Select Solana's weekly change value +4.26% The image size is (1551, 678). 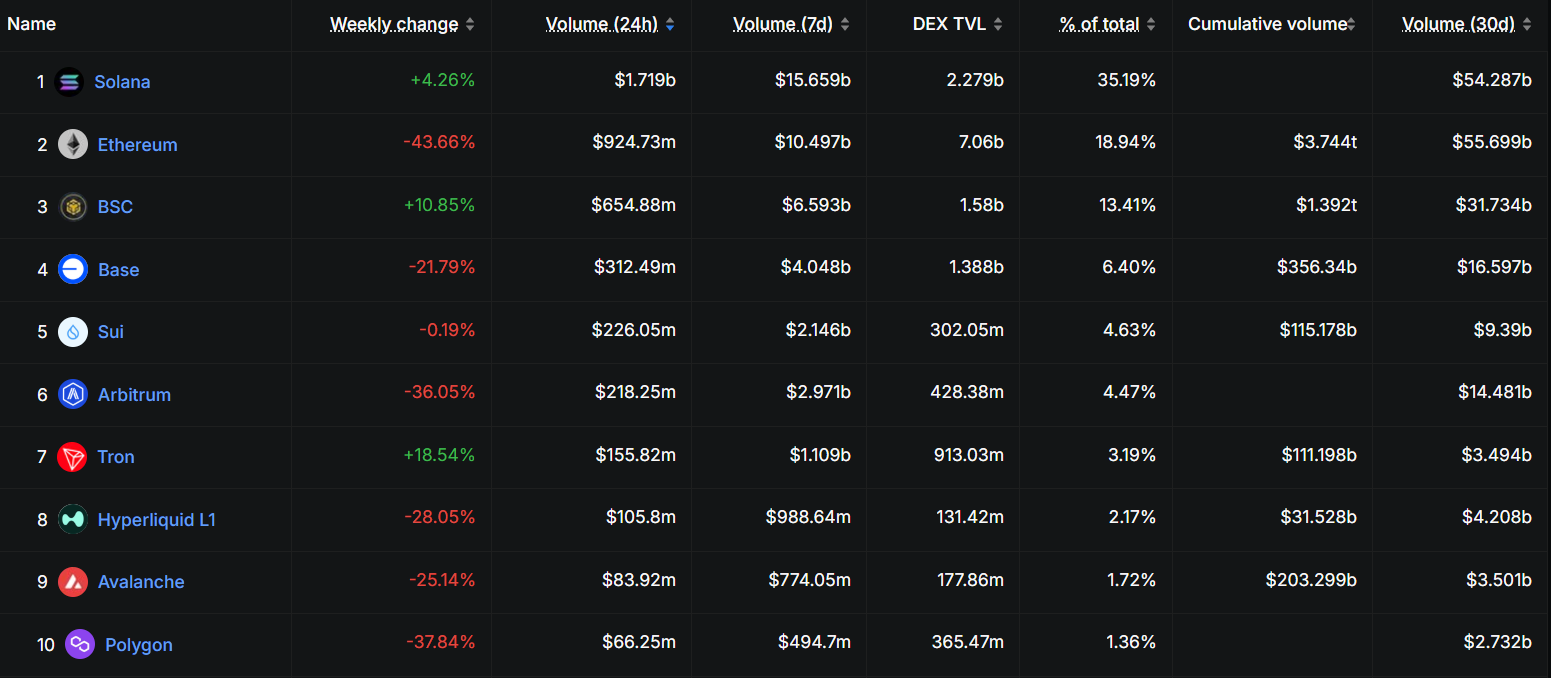(x=443, y=80)
